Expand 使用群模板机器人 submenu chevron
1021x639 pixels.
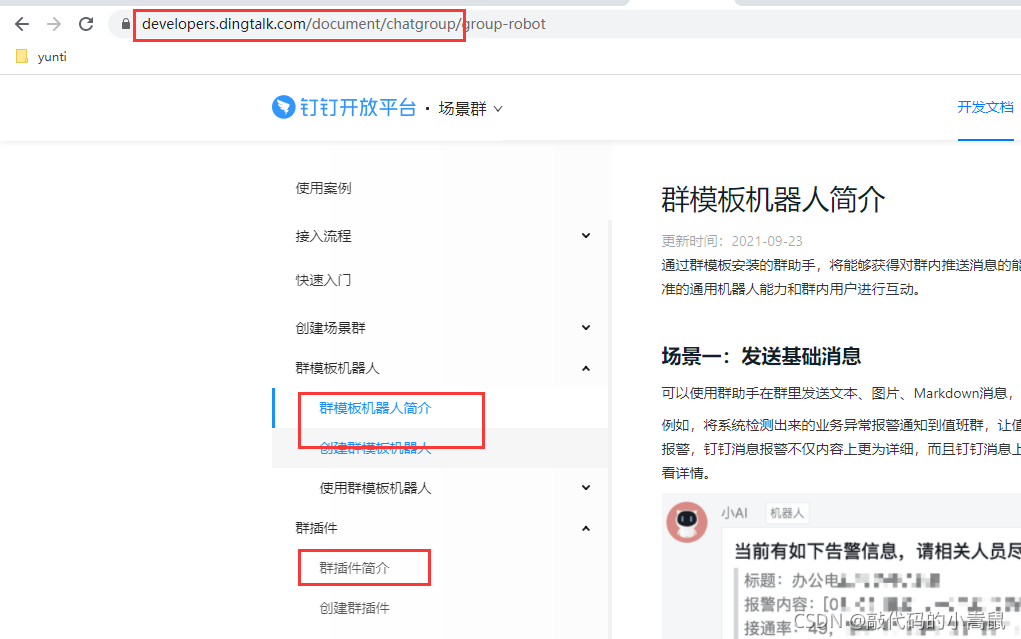click(x=586, y=488)
